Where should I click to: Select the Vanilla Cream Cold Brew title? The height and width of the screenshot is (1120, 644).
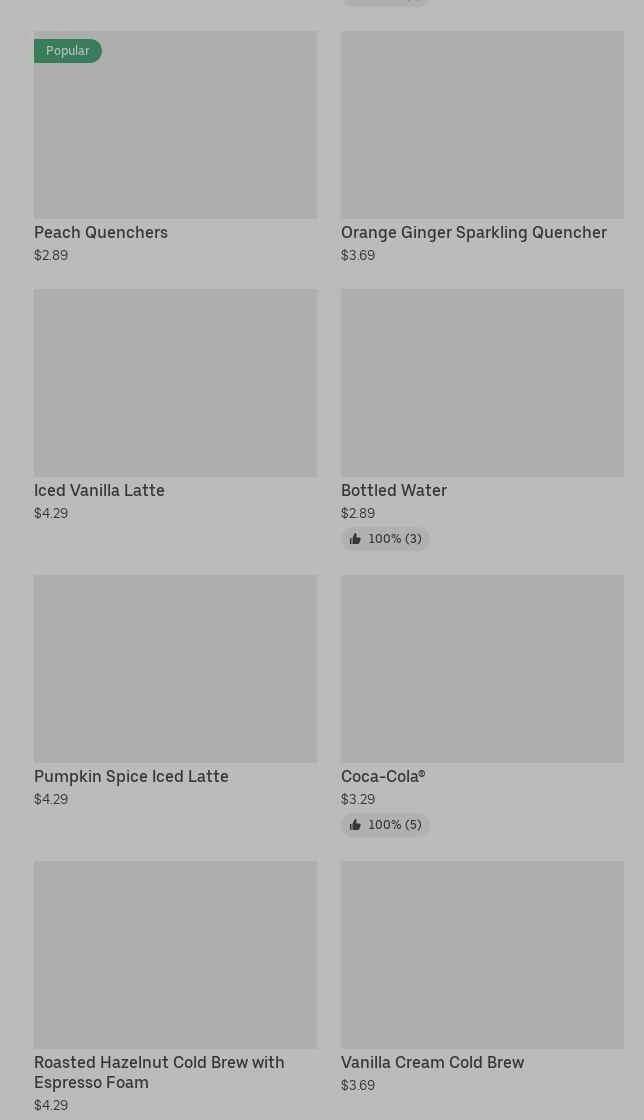[432, 1063]
